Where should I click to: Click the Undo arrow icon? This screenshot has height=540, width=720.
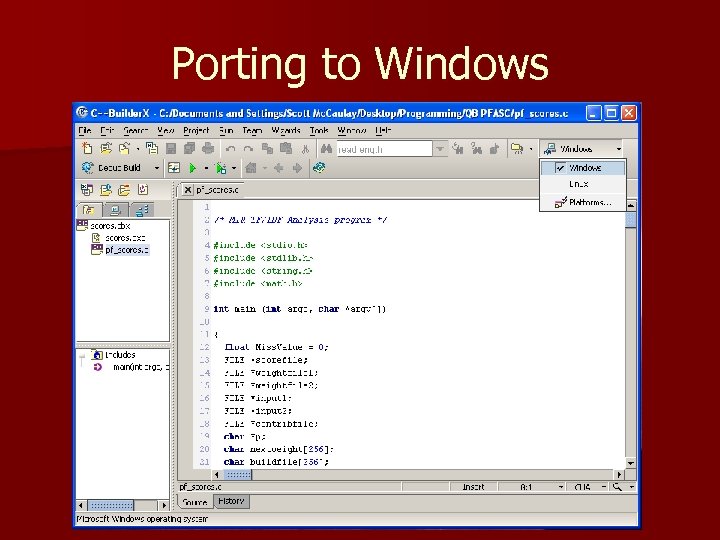point(231,149)
